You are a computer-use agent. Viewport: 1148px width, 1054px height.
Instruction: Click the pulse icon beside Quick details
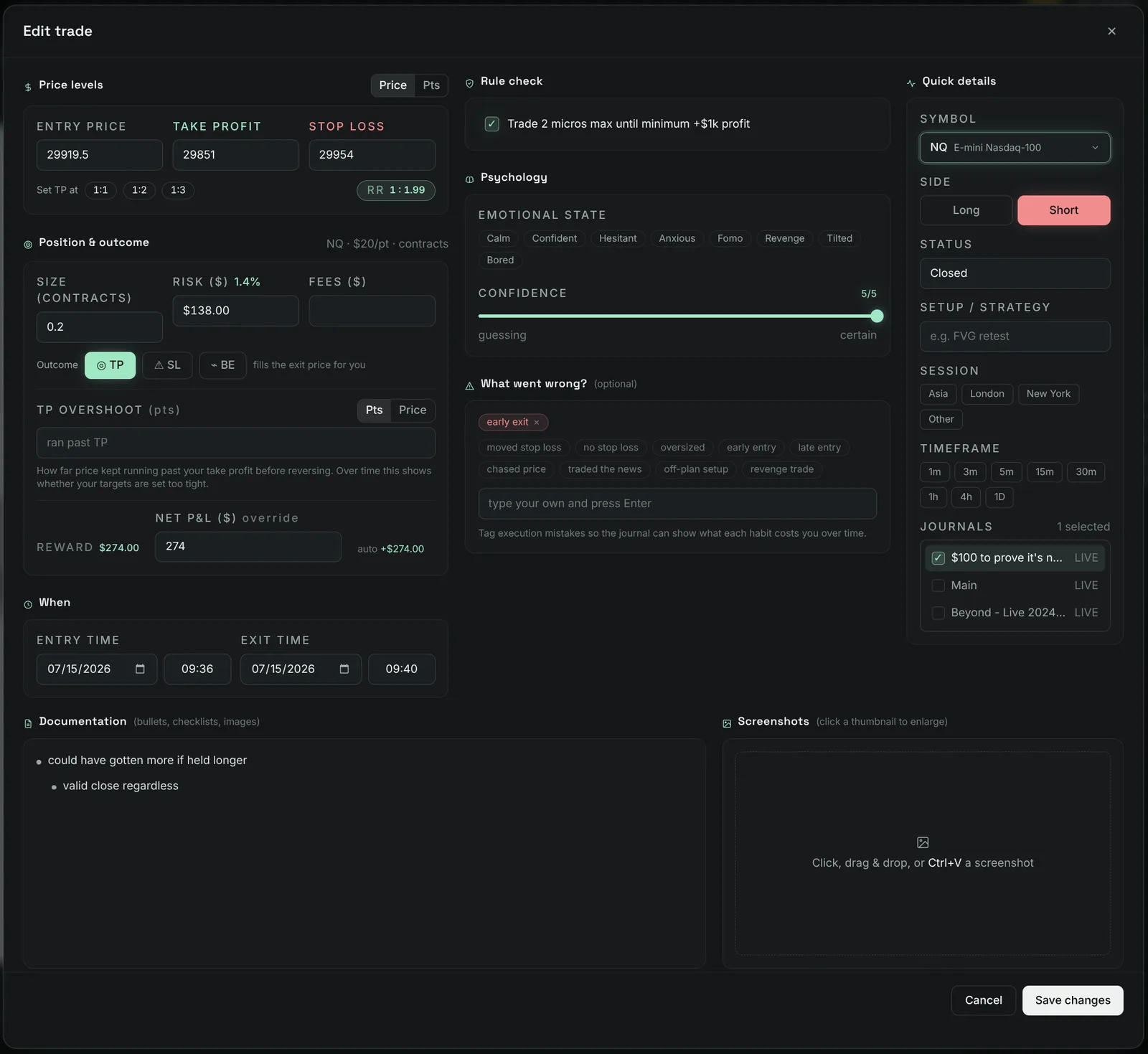click(x=911, y=83)
